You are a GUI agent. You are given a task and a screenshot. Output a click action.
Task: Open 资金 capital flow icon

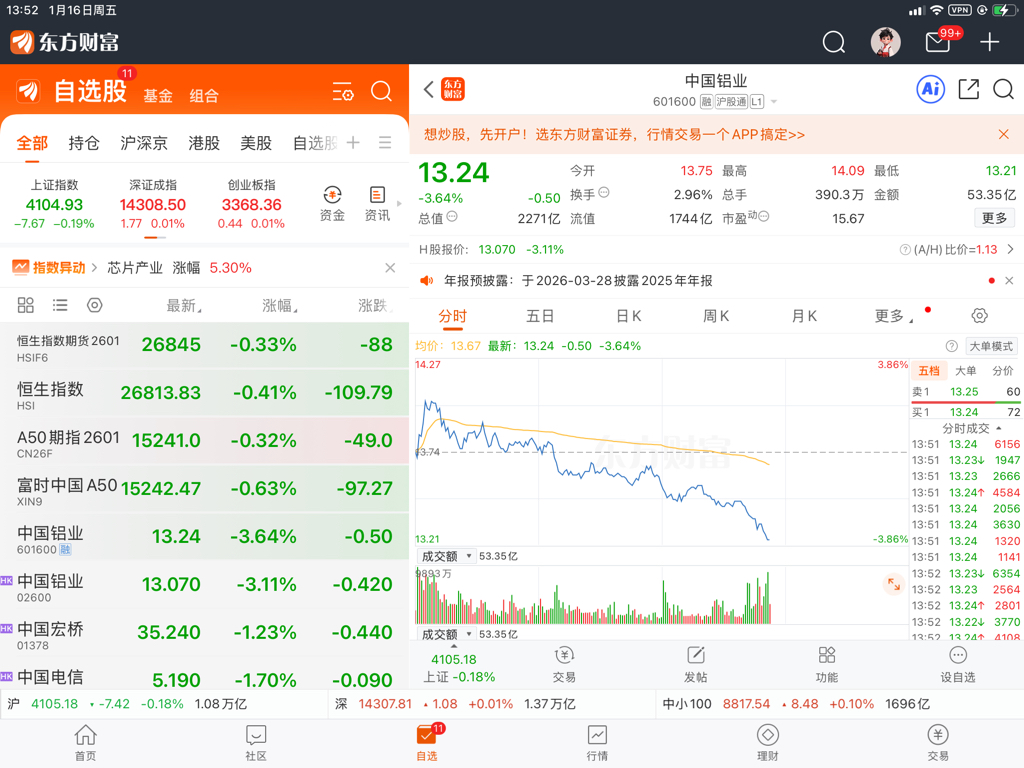click(x=332, y=204)
